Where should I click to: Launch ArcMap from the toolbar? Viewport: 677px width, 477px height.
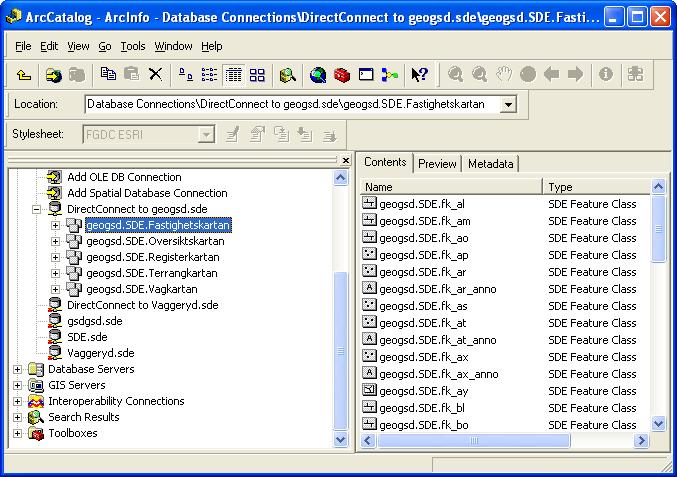[x=318, y=75]
